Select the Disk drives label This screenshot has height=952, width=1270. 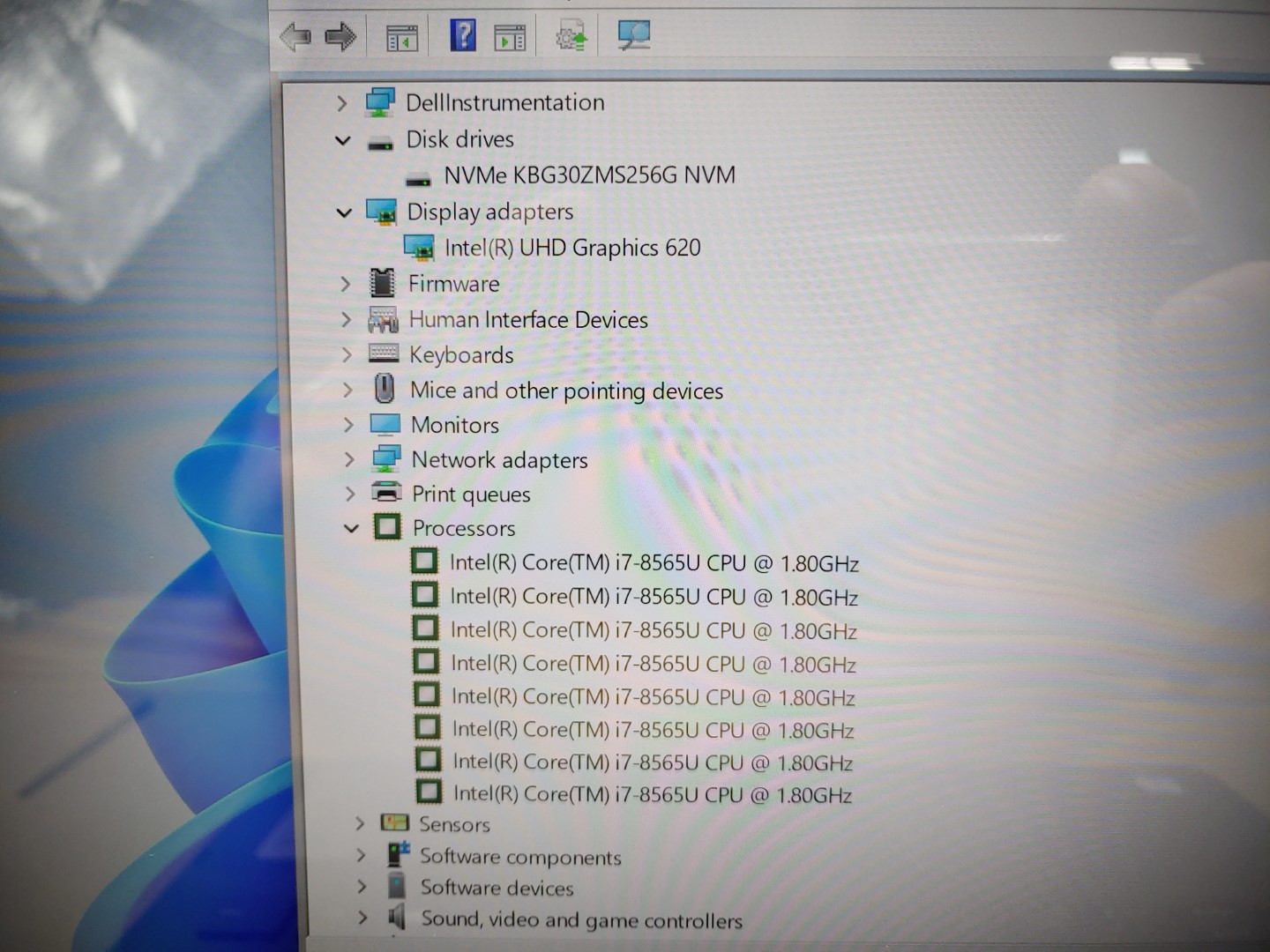pos(459,139)
